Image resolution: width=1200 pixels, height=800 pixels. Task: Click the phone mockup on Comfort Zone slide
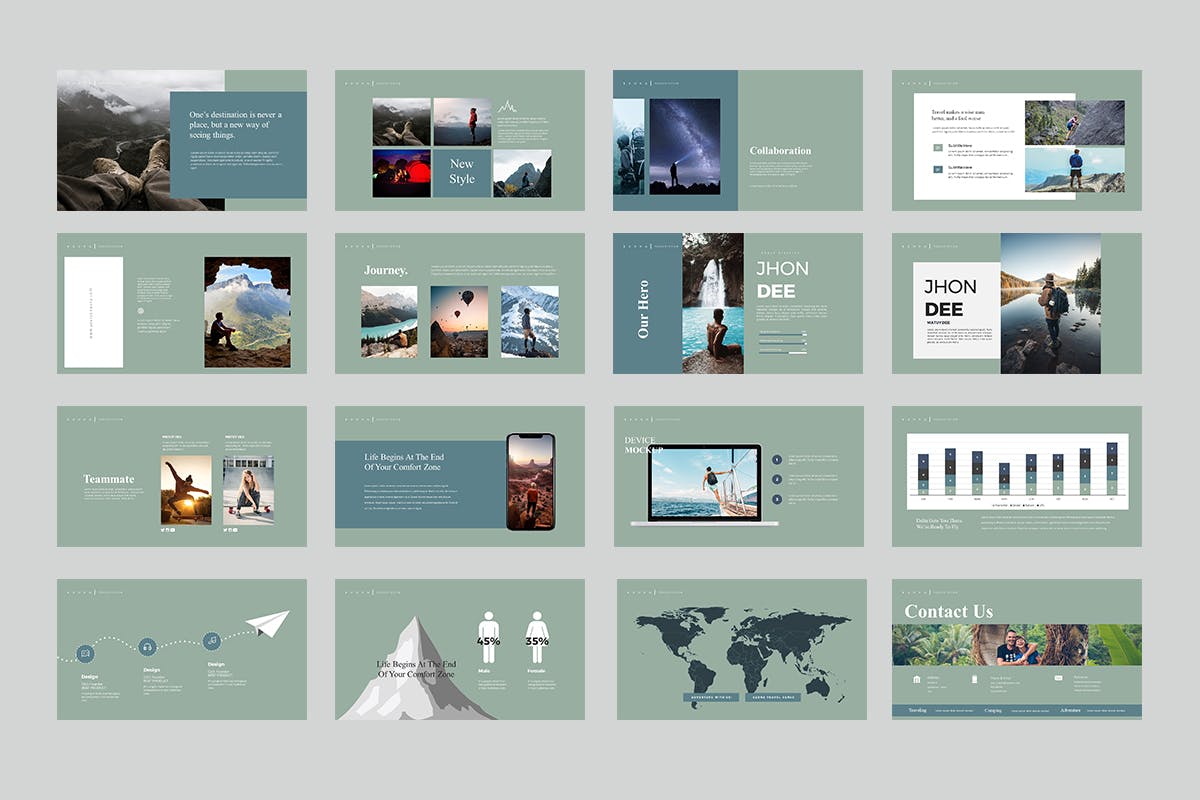click(530, 482)
